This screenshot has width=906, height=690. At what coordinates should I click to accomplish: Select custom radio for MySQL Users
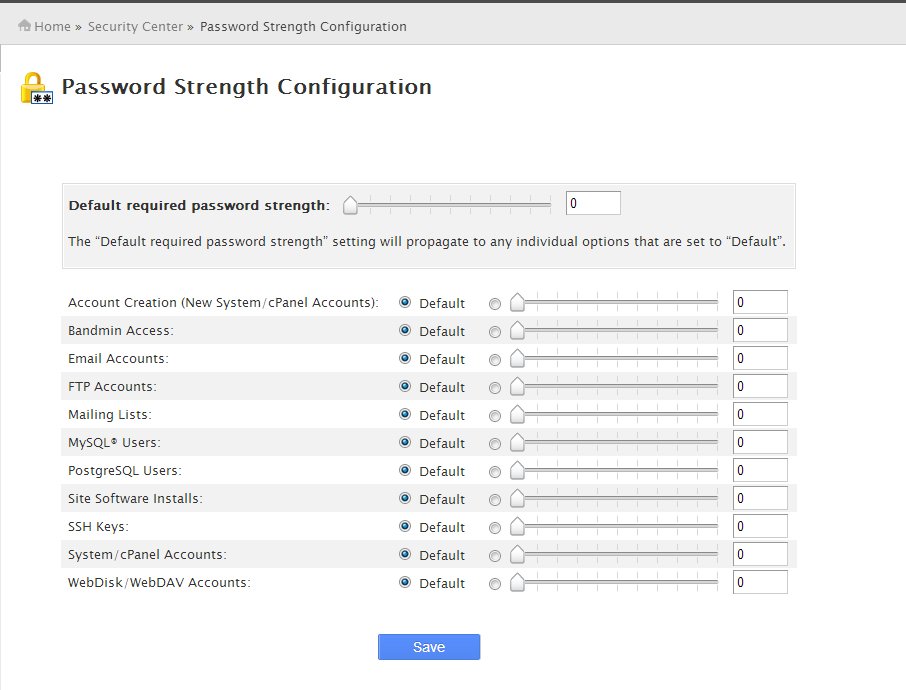pos(495,444)
